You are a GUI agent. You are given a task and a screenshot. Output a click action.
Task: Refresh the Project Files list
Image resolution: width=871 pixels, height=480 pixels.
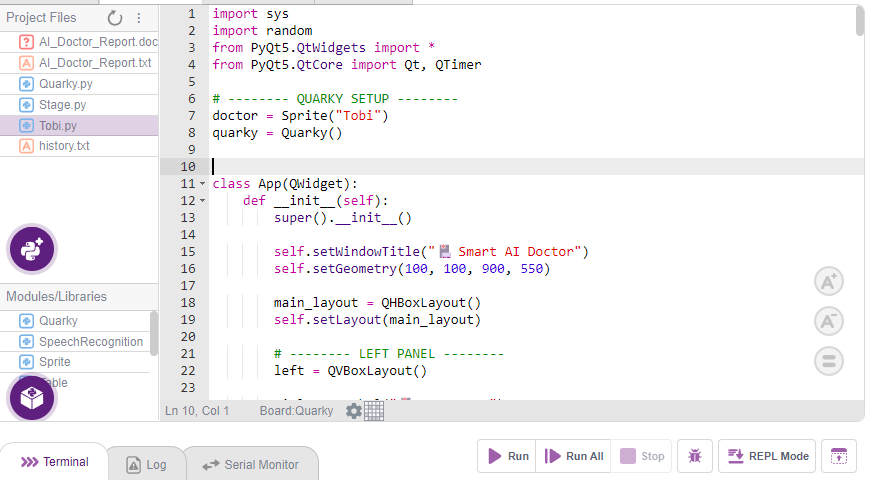(115, 18)
